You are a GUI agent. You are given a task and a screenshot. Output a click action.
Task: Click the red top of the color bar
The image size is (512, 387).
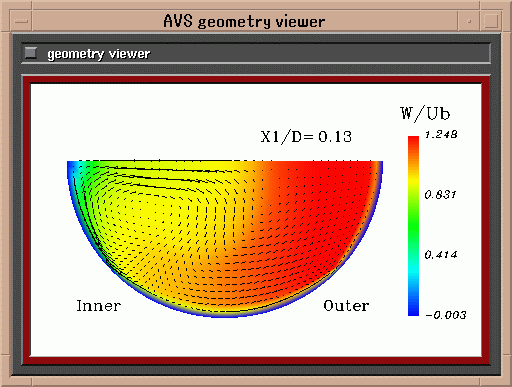coord(413,142)
